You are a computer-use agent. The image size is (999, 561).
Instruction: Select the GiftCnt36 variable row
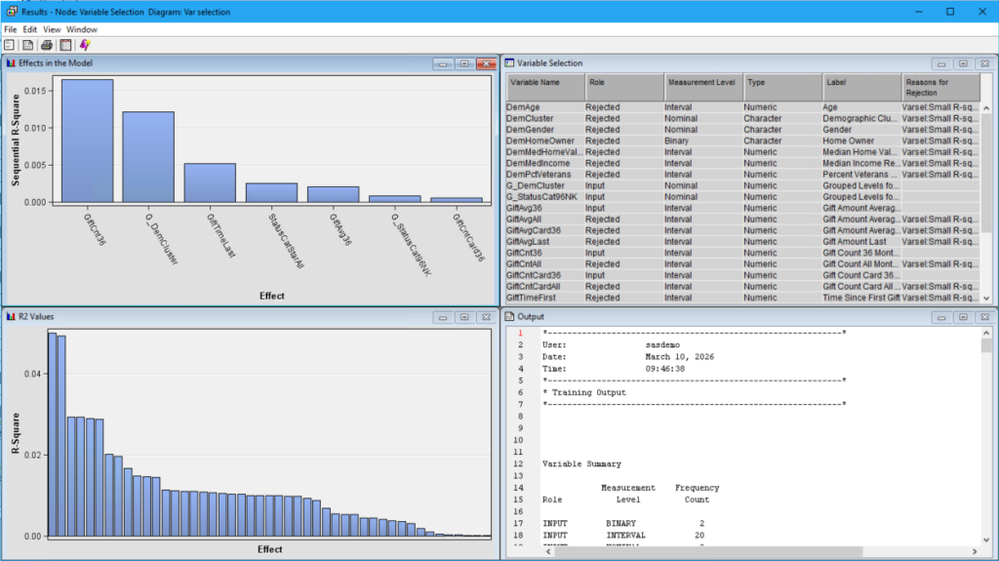(x=743, y=253)
